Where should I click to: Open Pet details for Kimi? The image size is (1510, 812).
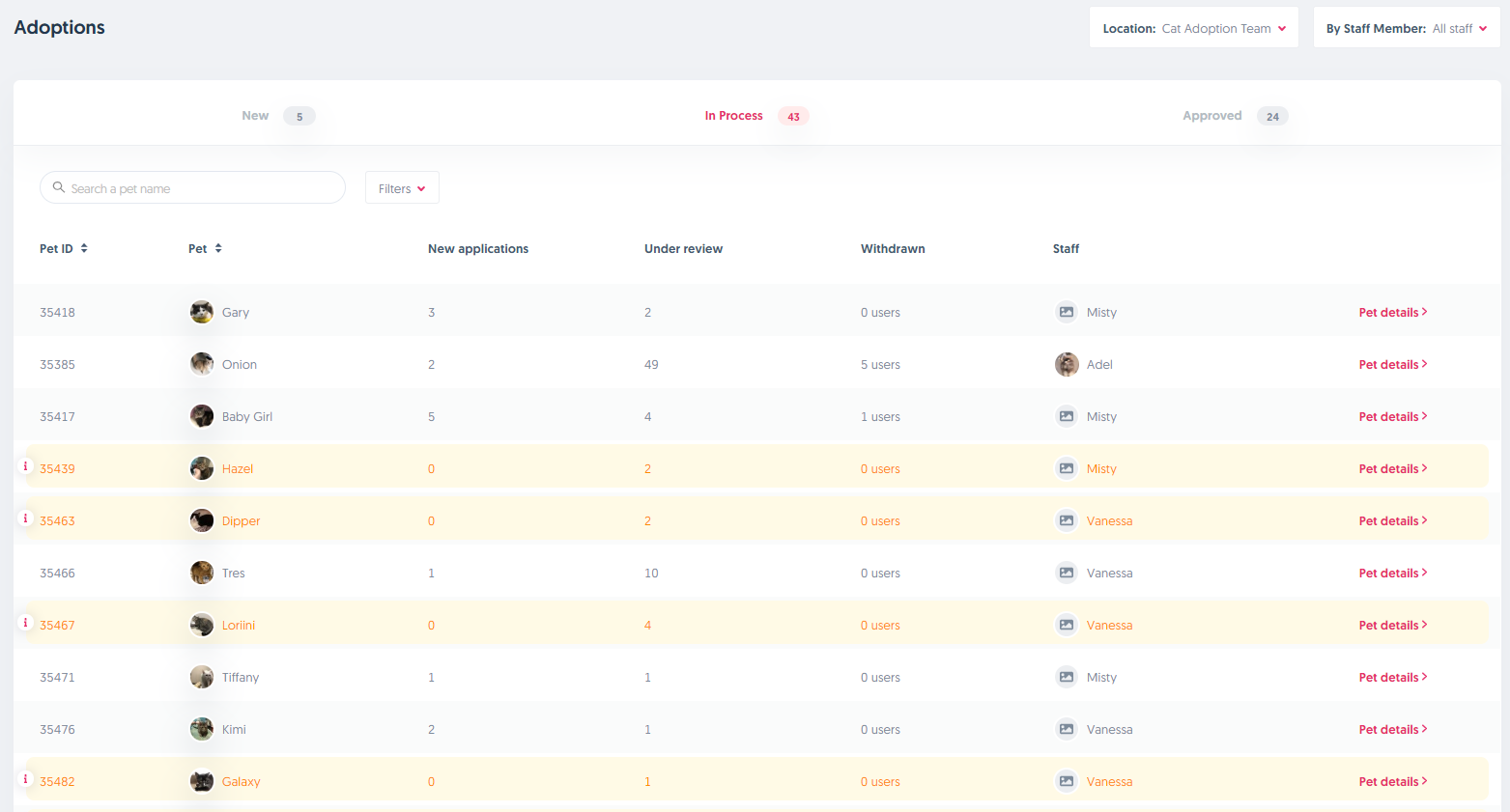[x=1392, y=730]
